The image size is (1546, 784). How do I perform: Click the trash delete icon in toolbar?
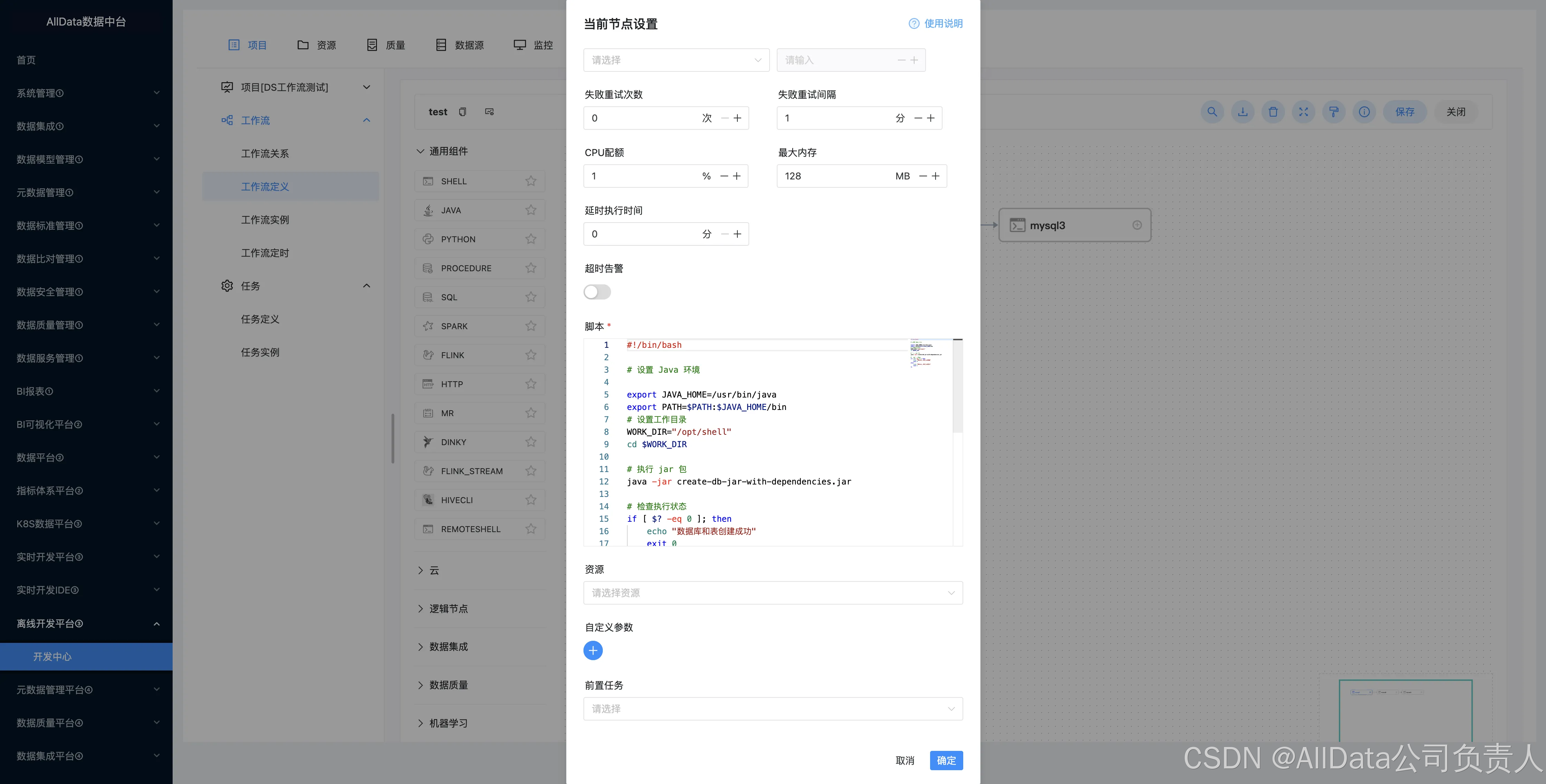(1273, 111)
